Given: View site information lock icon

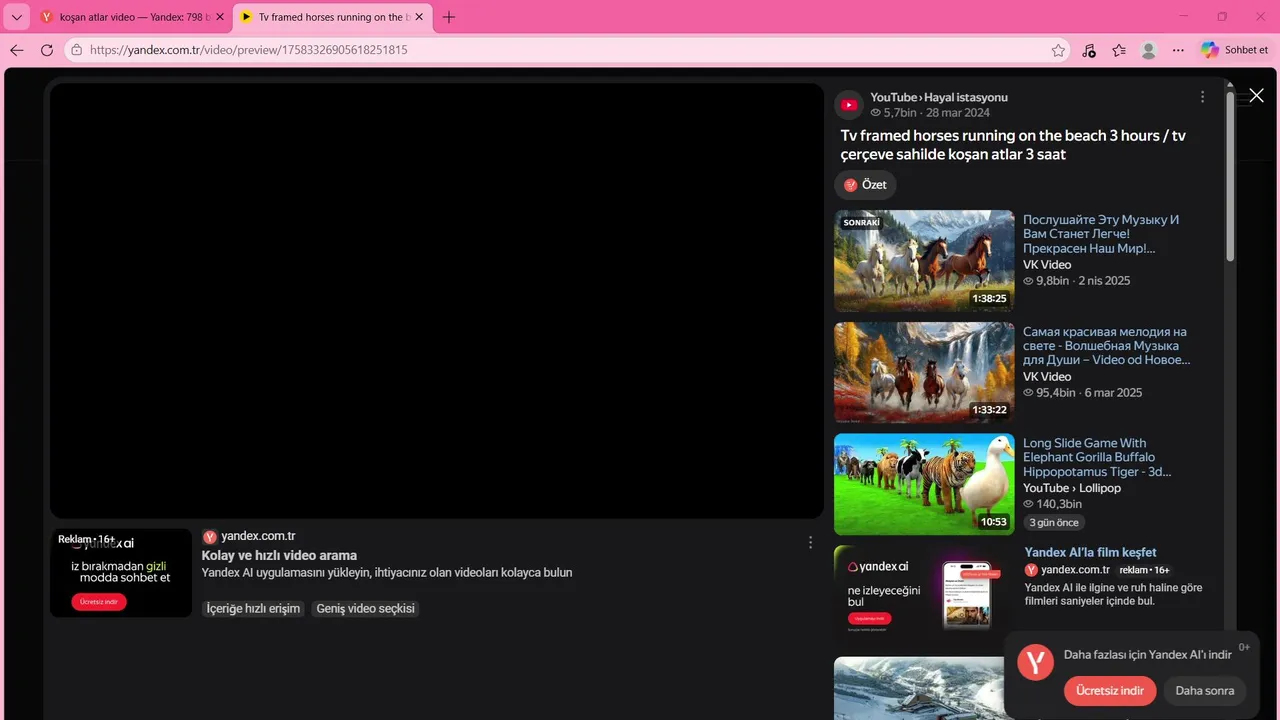Looking at the screenshot, I should (76, 50).
